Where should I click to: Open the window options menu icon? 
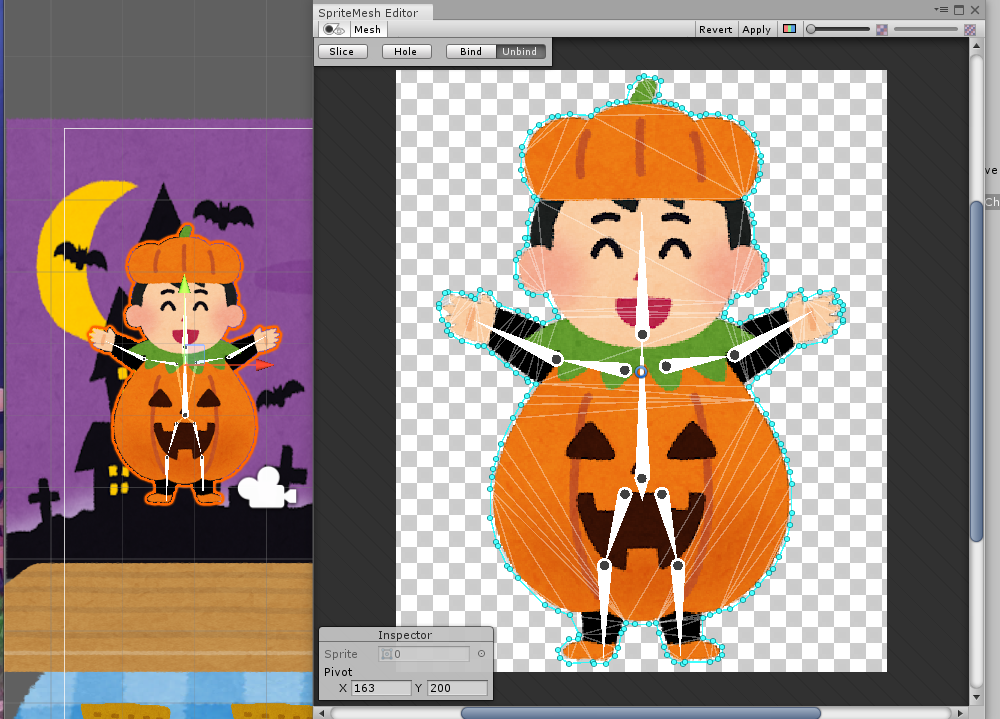[x=941, y=10]
